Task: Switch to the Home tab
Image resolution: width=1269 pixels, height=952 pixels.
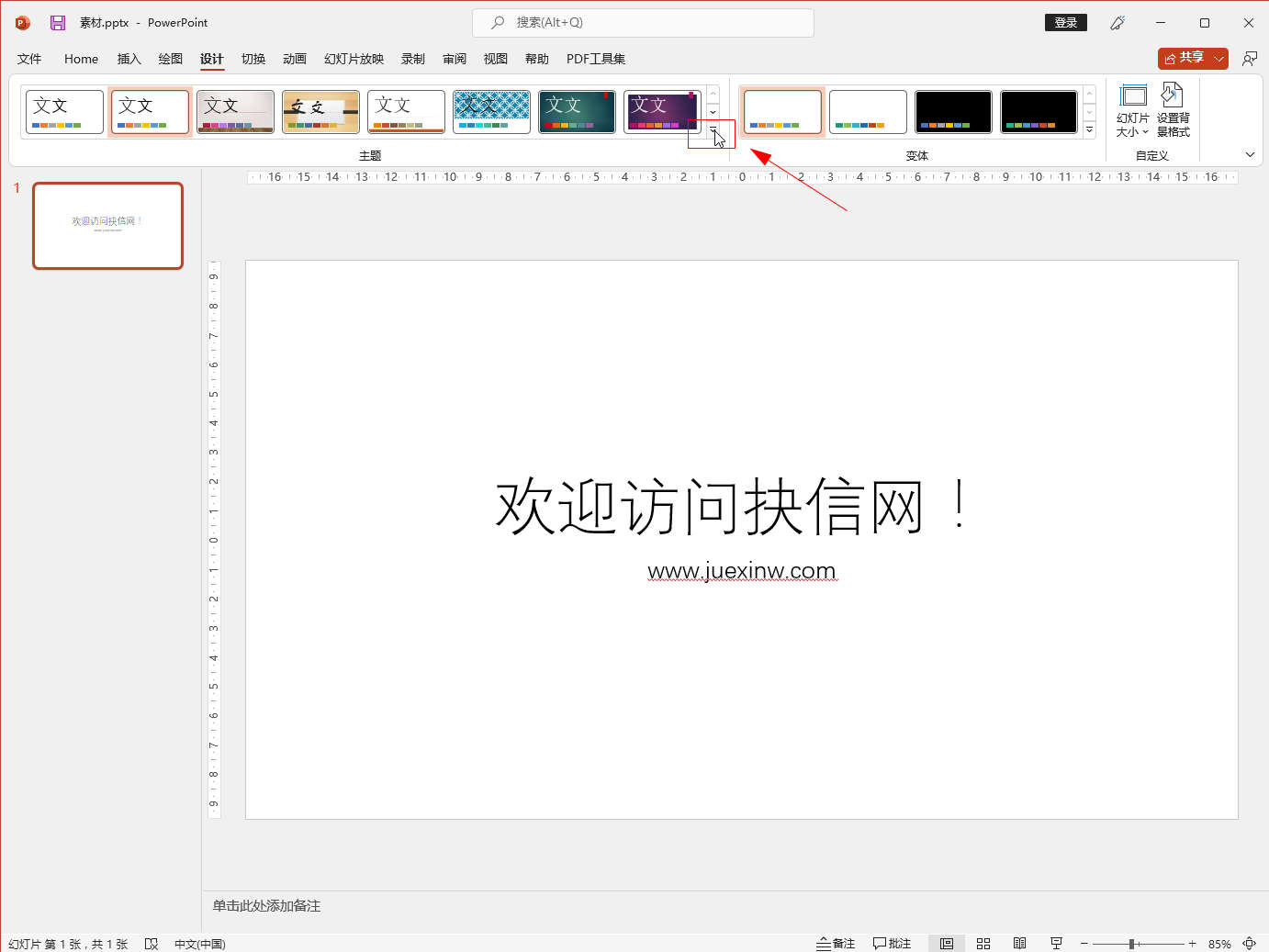Action: coord(81,59)
